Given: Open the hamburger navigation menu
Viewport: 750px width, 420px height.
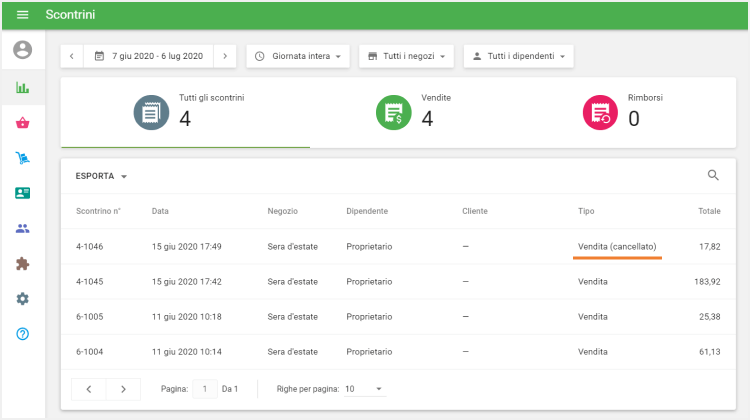Looking at the screenshot, I should [x=22, y=14].
